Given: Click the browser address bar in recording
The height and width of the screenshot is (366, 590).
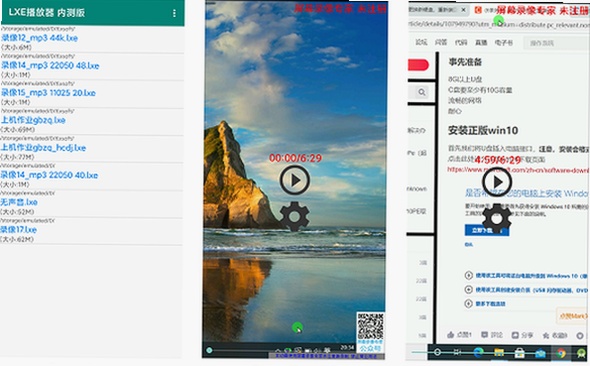Looking at the screenshot, I should click(x=499, y=25).
